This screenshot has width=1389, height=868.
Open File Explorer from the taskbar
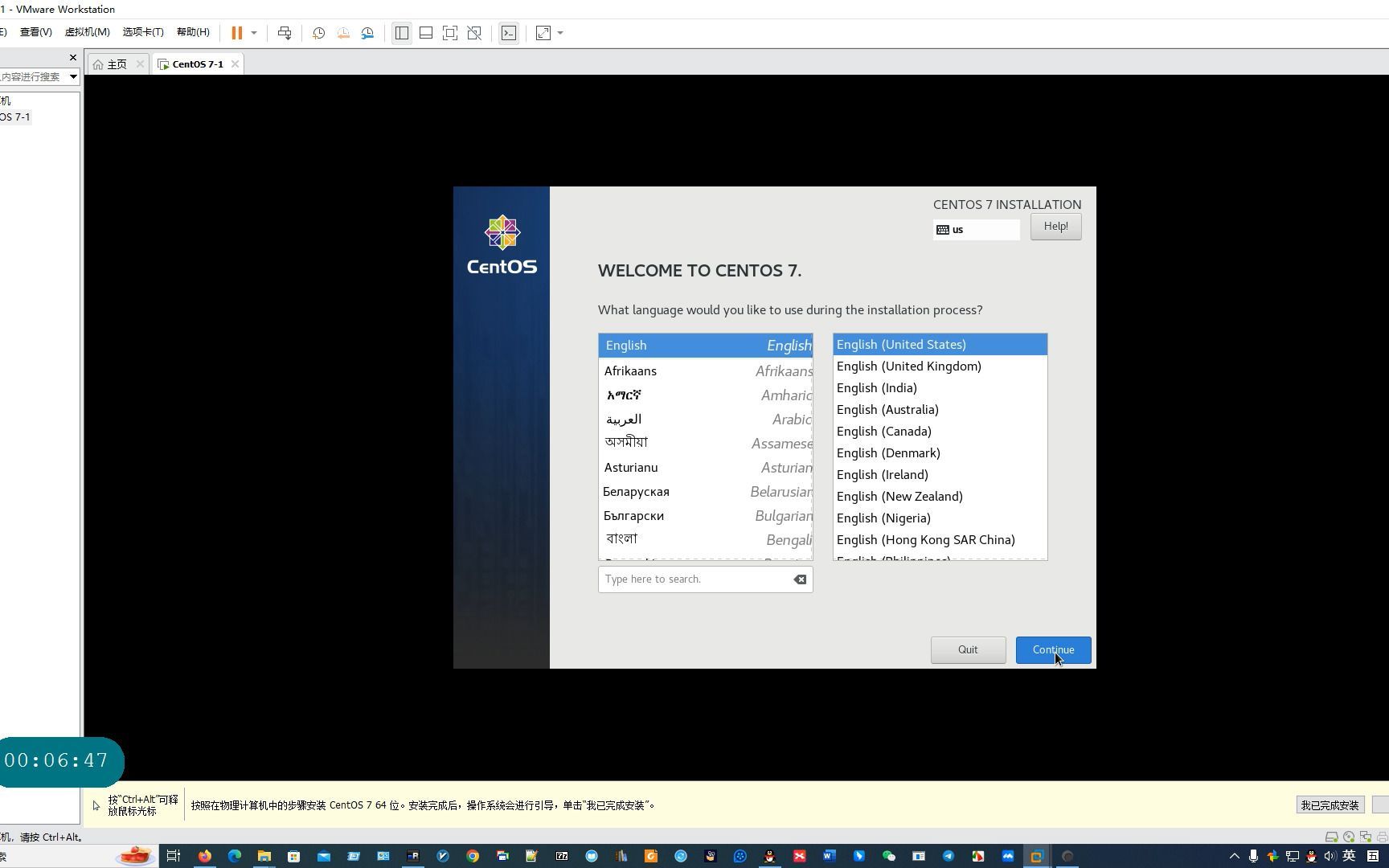coord(264,856)
